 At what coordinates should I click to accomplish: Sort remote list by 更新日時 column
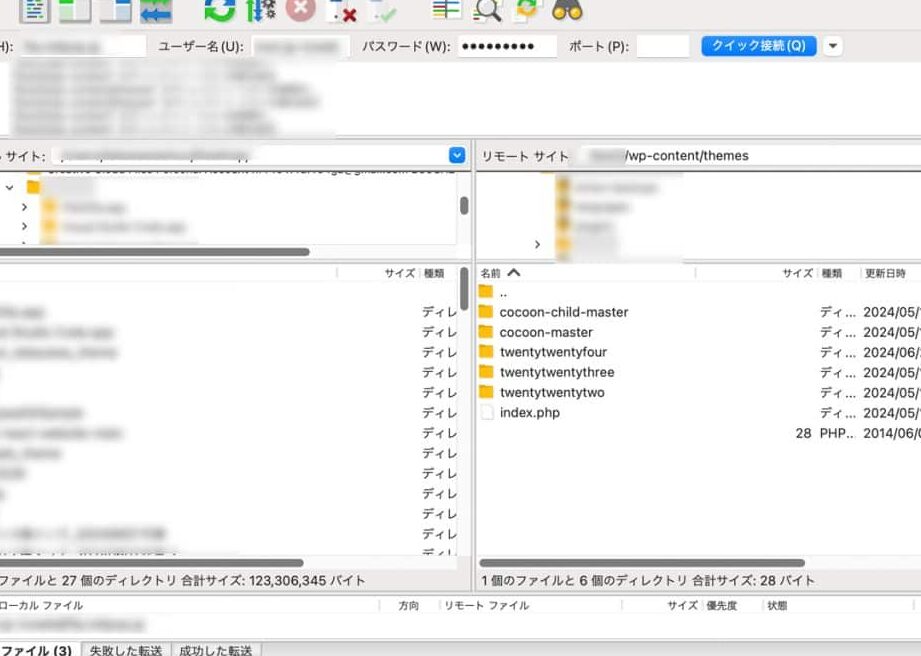(885, 273)
